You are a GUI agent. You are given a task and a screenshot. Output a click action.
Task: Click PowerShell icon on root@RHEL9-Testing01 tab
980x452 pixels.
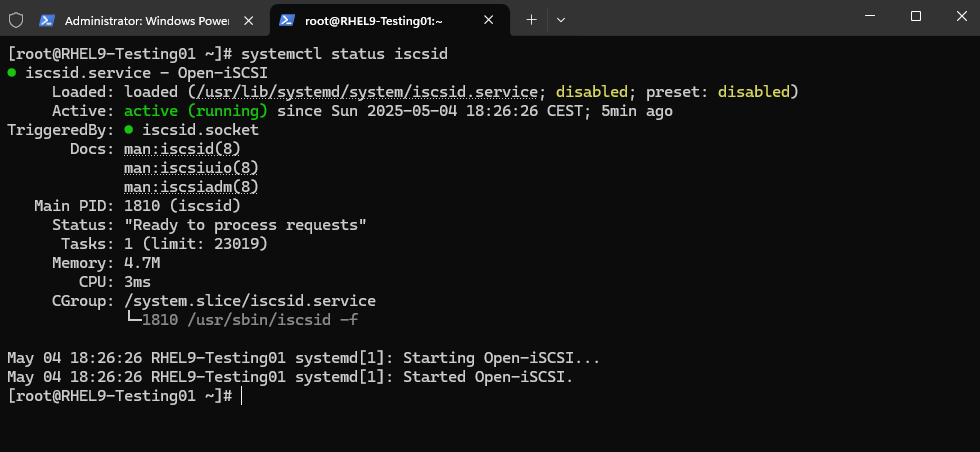[x=287, y=21]
